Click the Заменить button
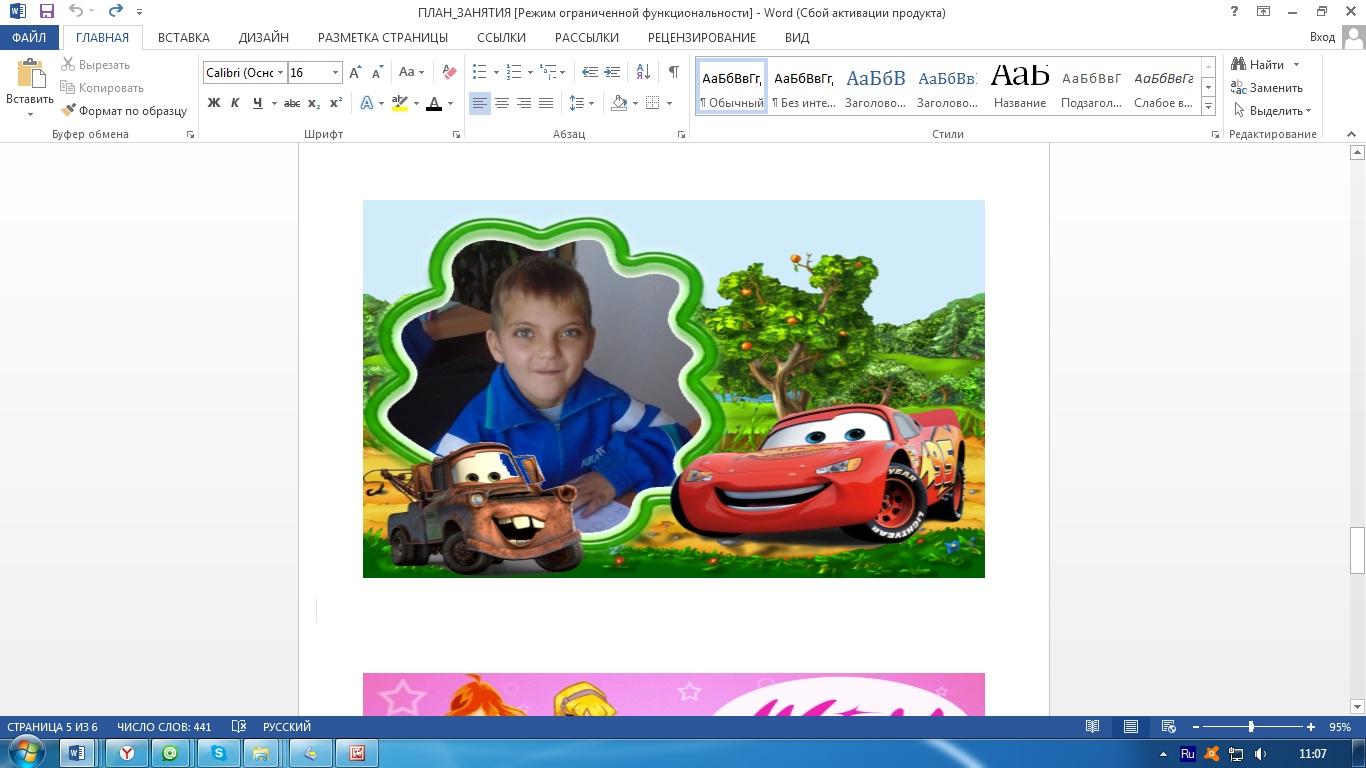This screenshot has width=1366, height=768. pyautogui.click(x=1266, y=88)
